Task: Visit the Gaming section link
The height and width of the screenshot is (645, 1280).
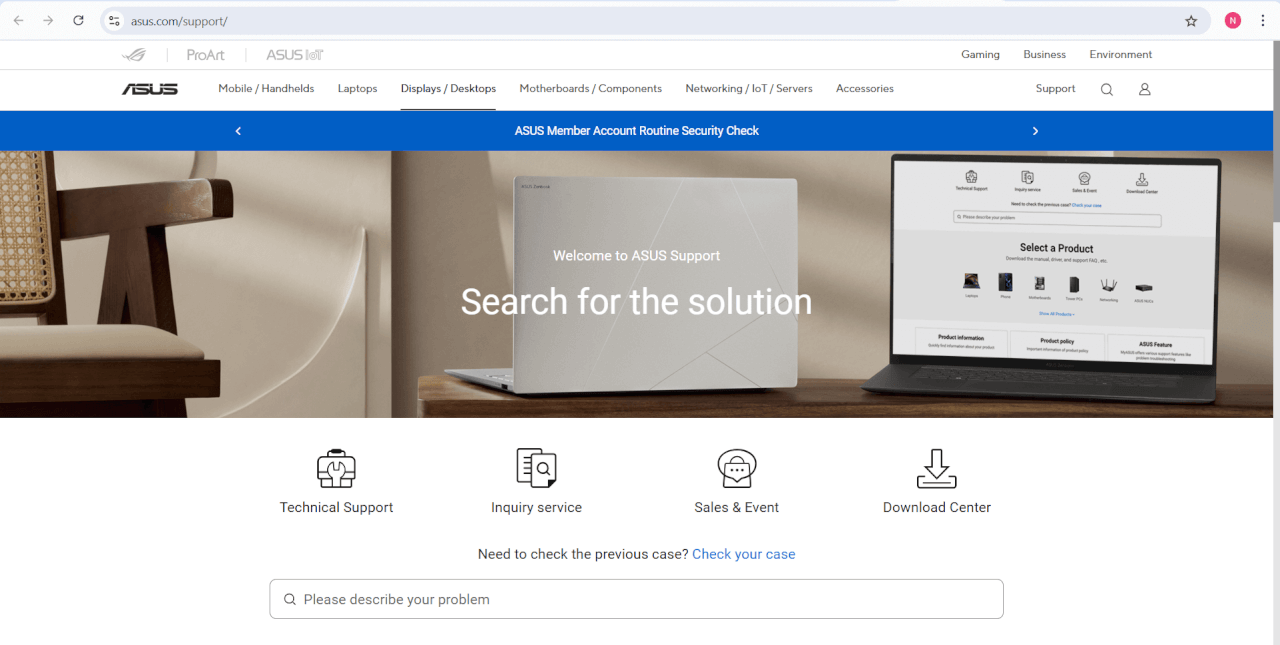Action: pyautogui.click(x=980, y=54)
